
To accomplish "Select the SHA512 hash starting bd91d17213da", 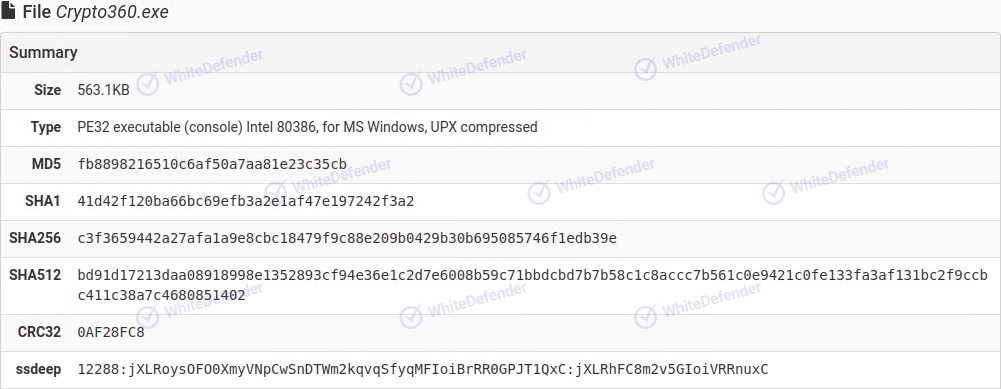I will (533, 286).
